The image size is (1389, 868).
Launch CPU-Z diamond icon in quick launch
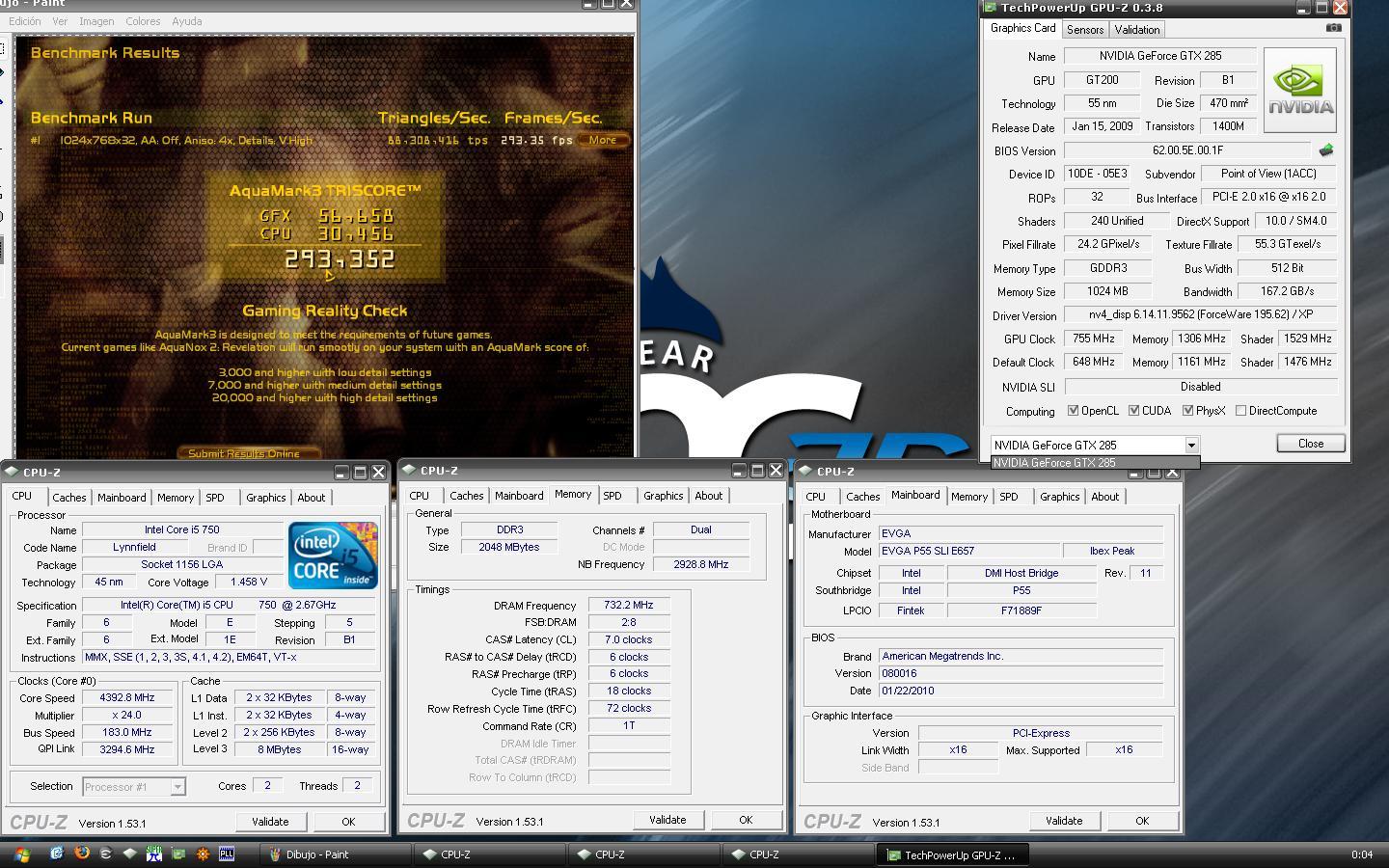click(x=130, y=854)
